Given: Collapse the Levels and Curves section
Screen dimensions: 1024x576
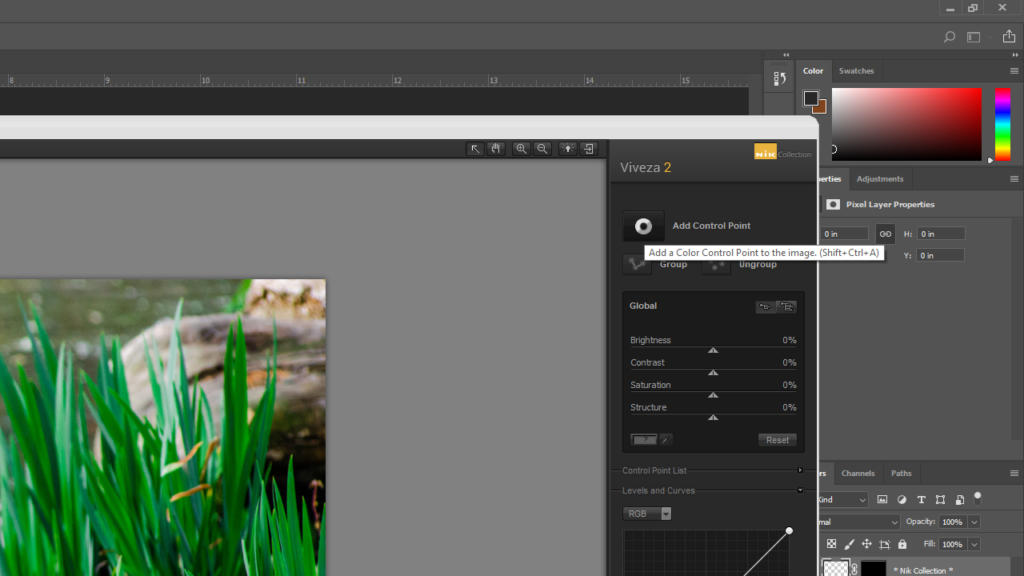Looking at the screenshot, I should click(x=800, y=490).
